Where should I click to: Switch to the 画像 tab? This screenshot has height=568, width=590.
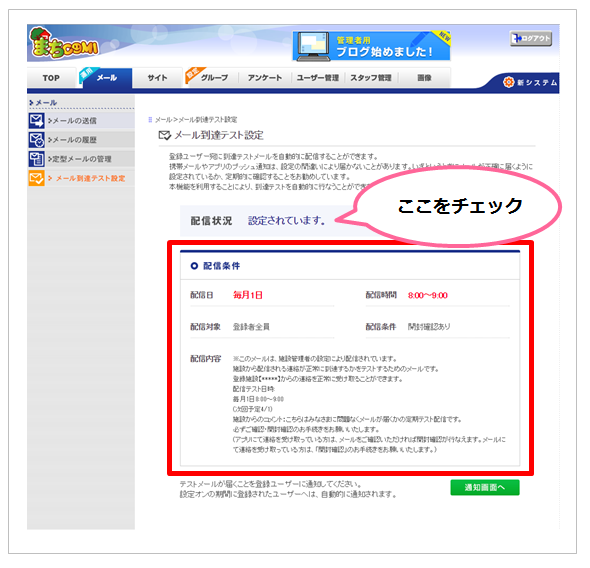coord(424,78)
